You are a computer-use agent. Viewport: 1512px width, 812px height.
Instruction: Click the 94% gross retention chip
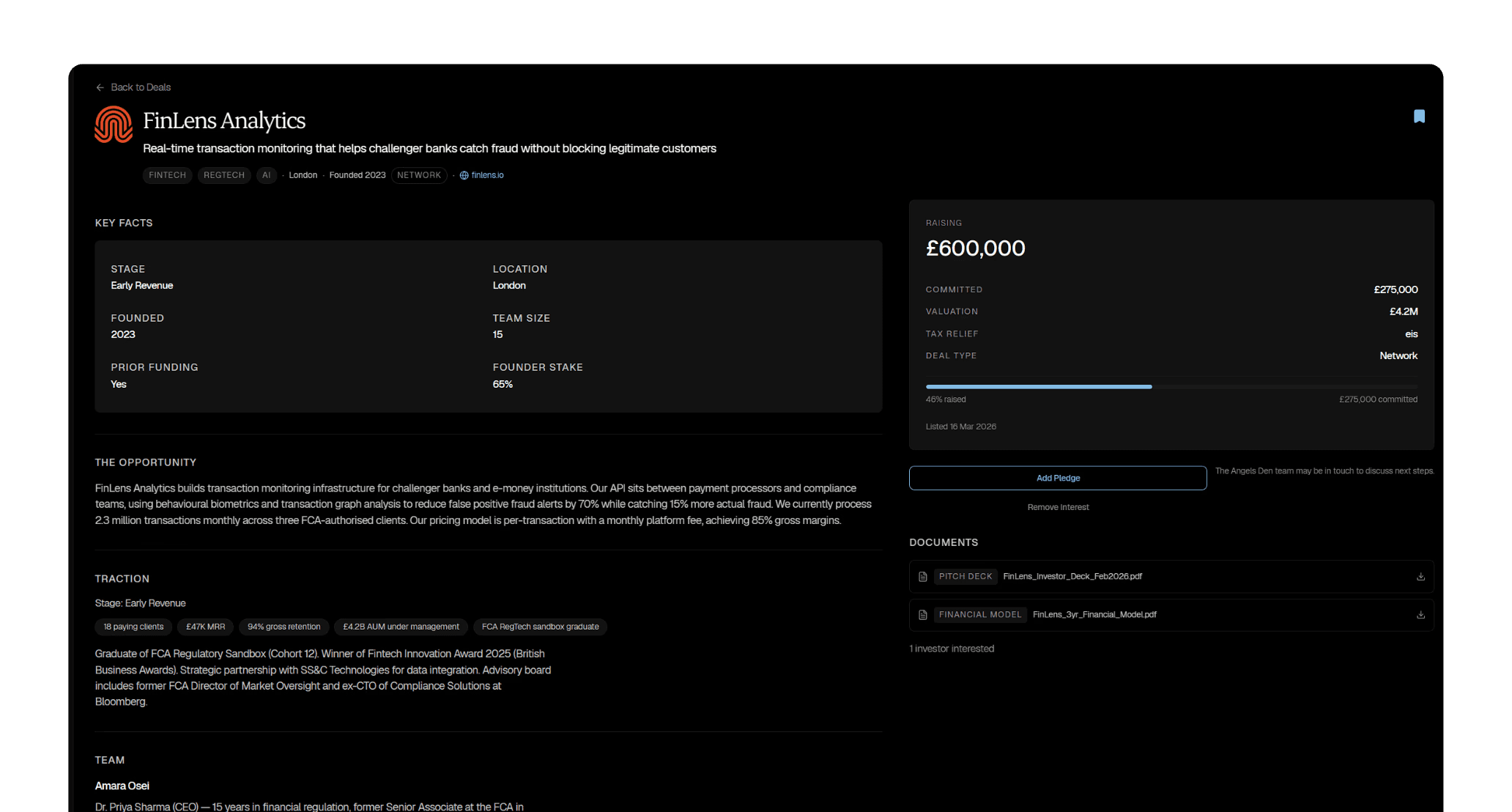click(283, 627)
